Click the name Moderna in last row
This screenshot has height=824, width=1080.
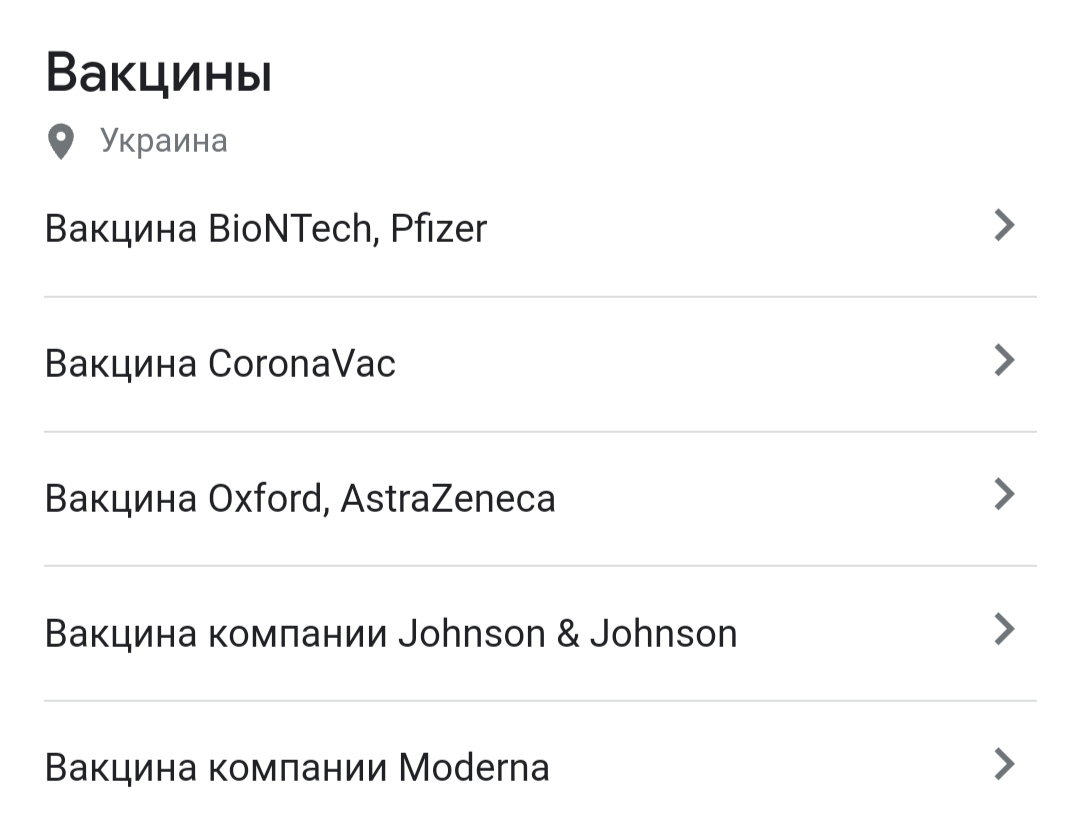(x=474, y=768)
